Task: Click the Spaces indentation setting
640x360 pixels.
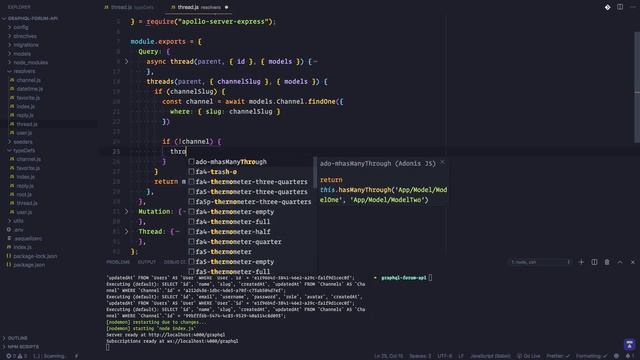Action: (420, 356)
